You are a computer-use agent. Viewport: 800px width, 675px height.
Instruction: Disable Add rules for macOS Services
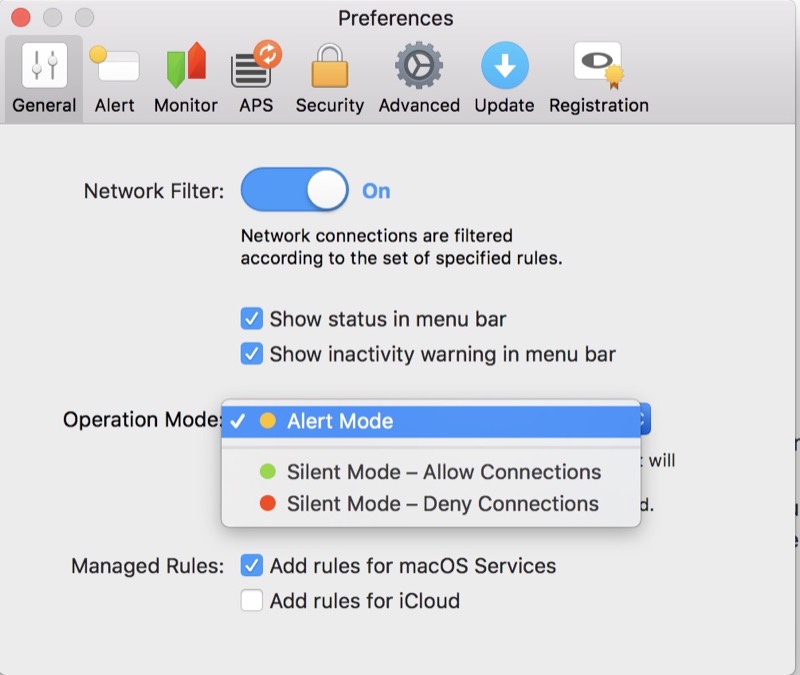click(x=252, y=566)
